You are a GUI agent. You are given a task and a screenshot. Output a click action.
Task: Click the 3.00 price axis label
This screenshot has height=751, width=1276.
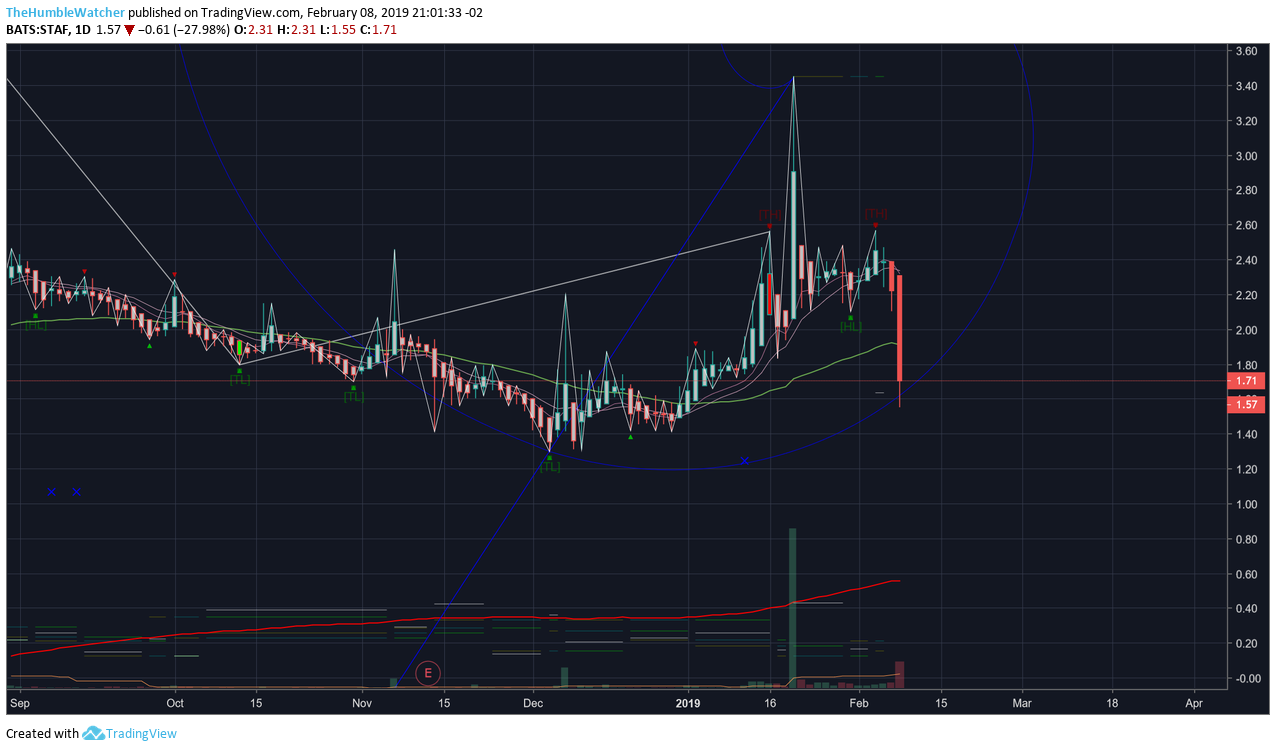click(x=1246, y=156)
